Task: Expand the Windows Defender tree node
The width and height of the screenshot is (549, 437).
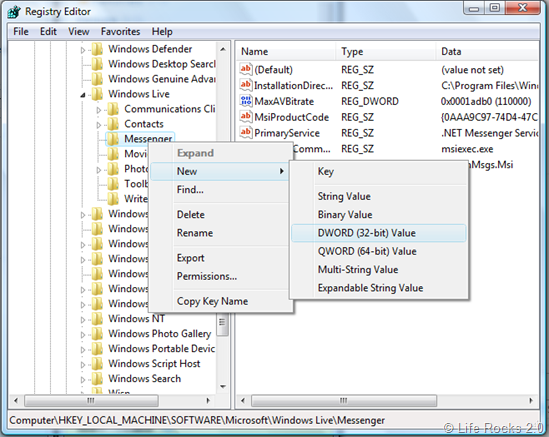Action: [83, 50]
